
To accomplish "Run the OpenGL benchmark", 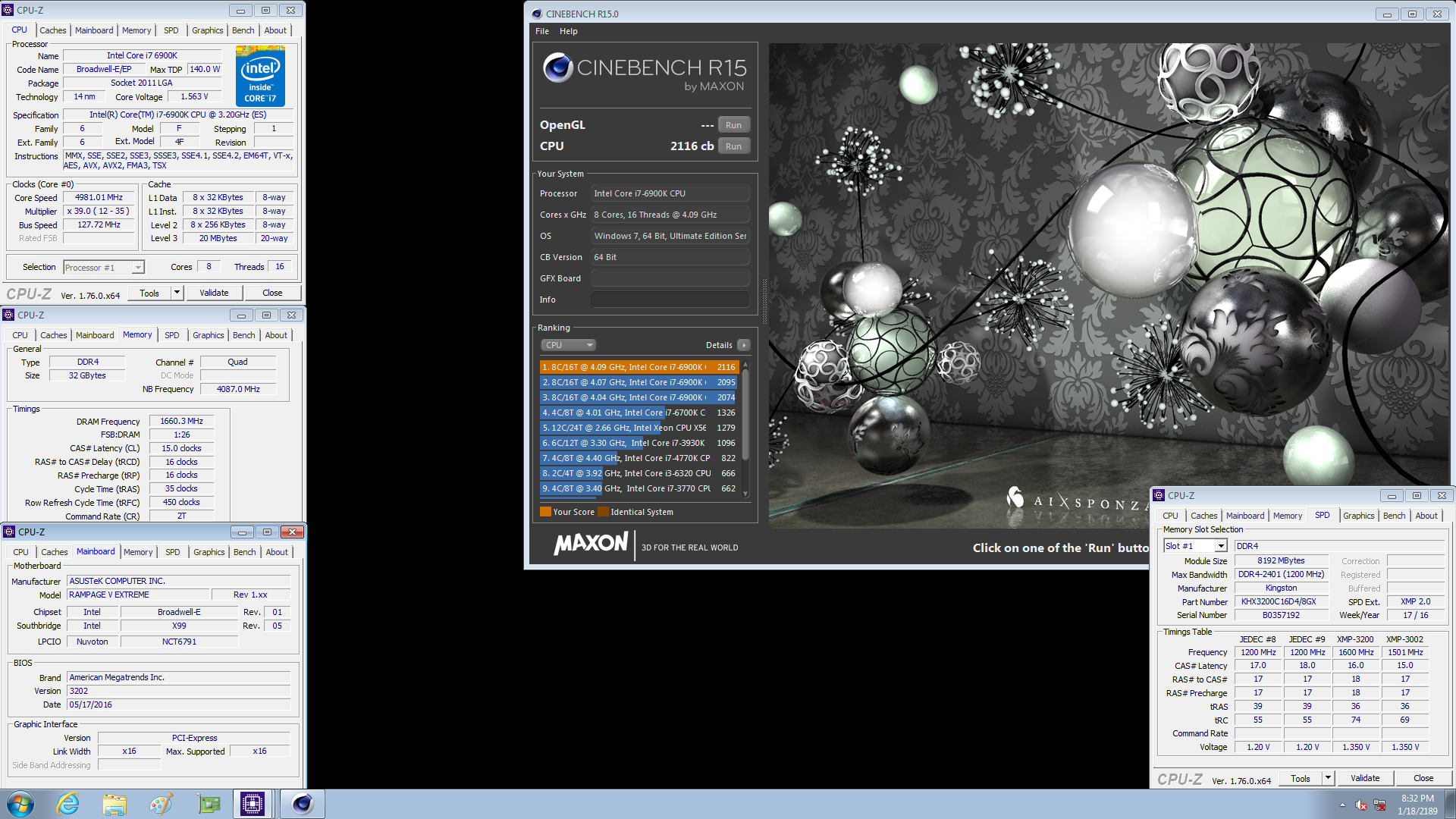I will (733, 125).
